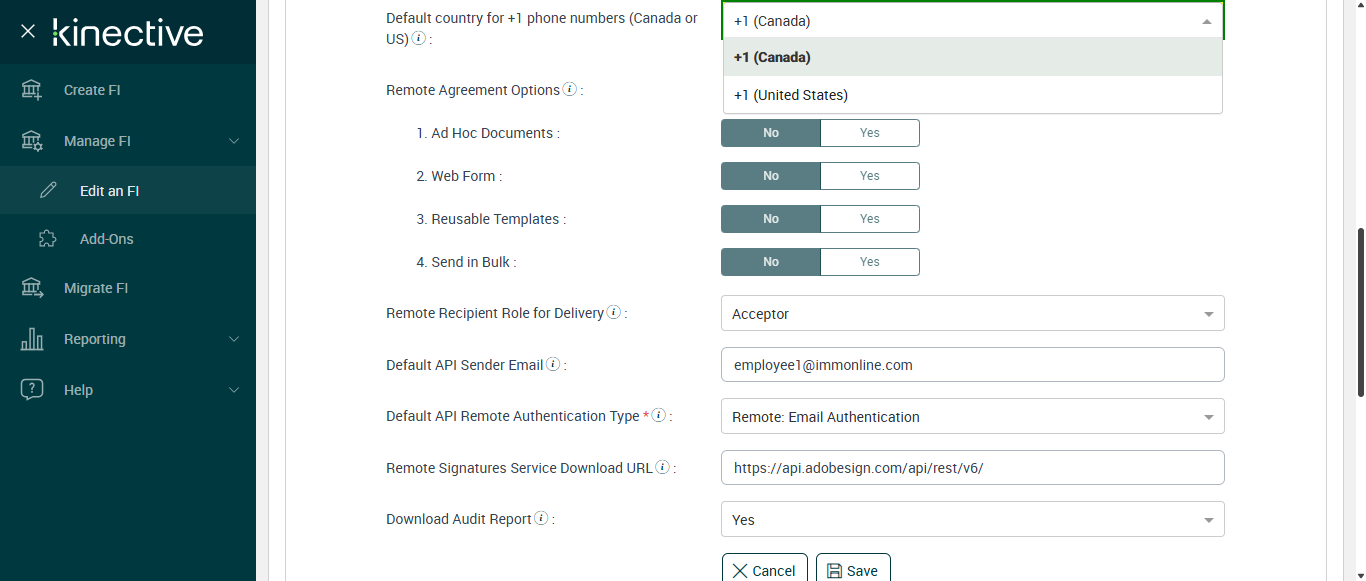Screen dimensions: 1366x581
Task: Select +1 (United States) option
Action: click(x=791, y=95)
